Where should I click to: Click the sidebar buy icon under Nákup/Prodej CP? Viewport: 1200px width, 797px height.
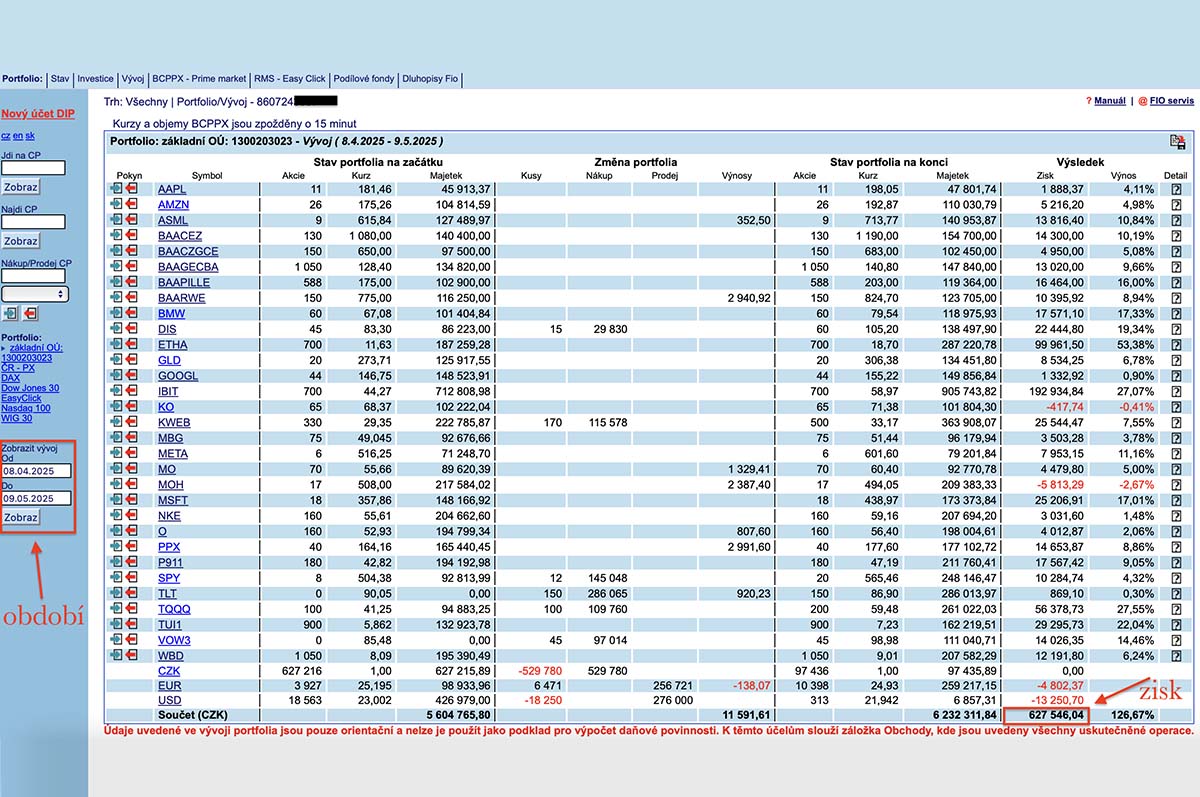pyautogui.click(x=9, y=313)
